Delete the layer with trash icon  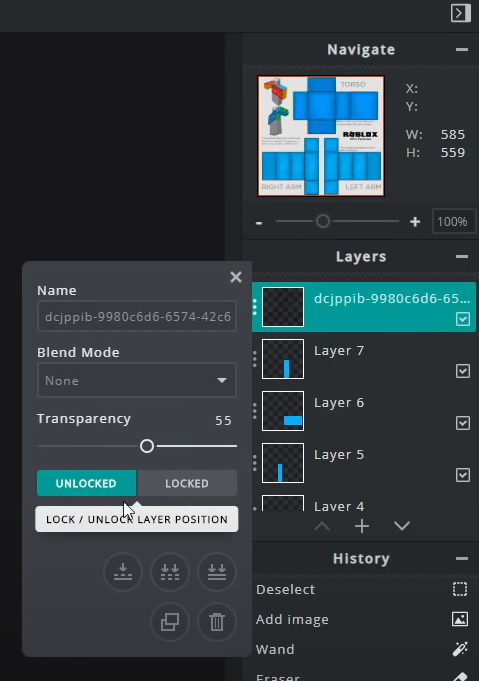coord(217,621)
